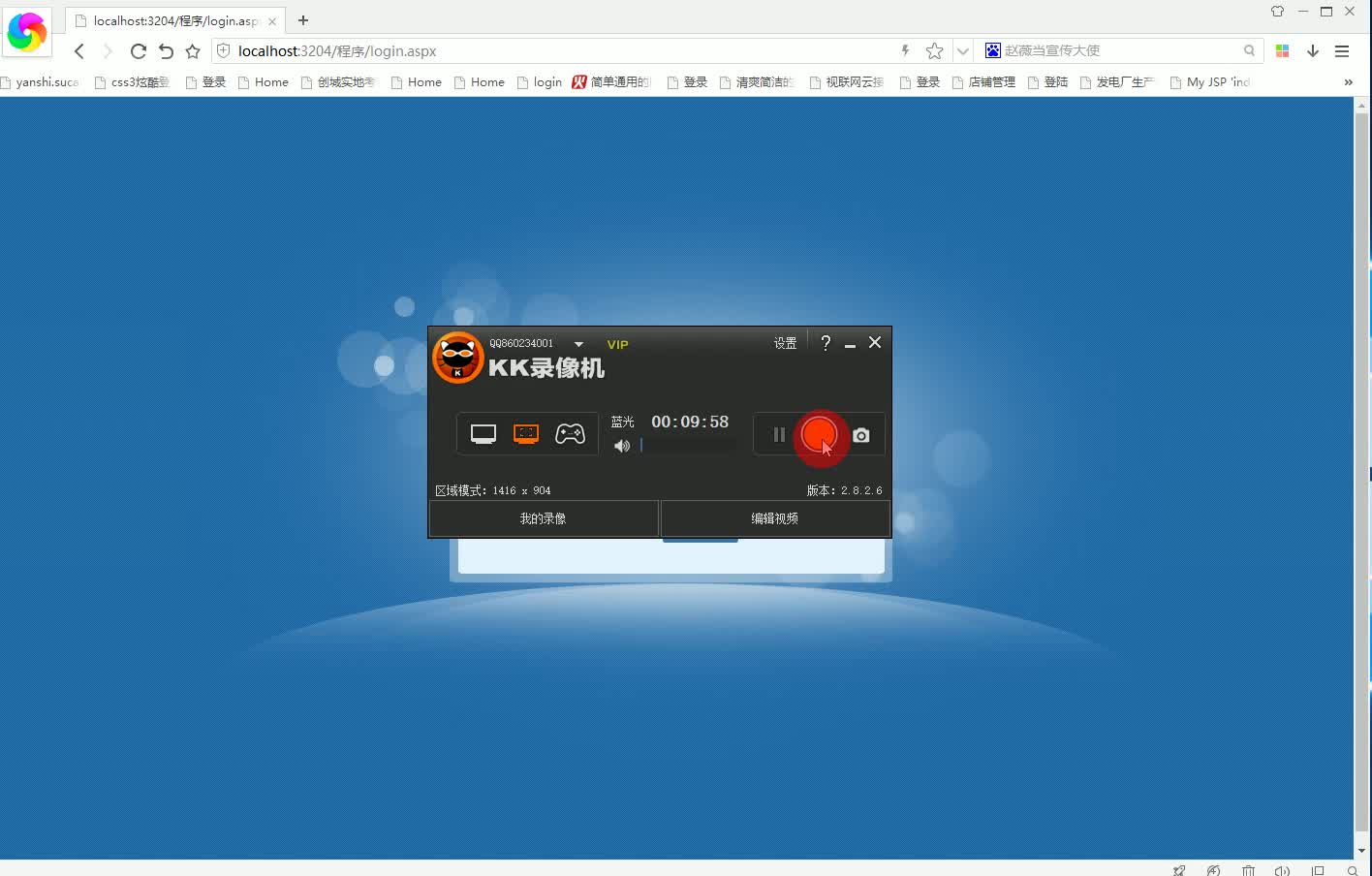Viewport: 1372px width, 876px height.
Task: Close the login.aspx browser tab
Action: pyautogui.click(x=272, y=21)
